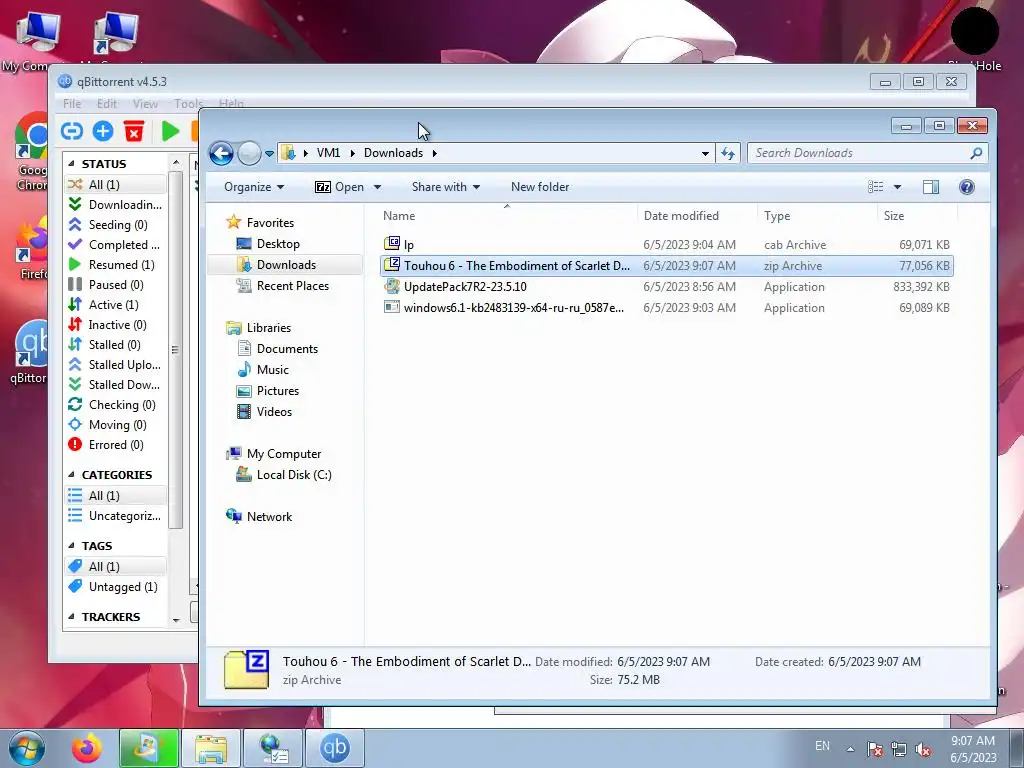Open qBittorrent File menu
The height and width of the screenshot is (768, 1024).
[x=72, y=103]
